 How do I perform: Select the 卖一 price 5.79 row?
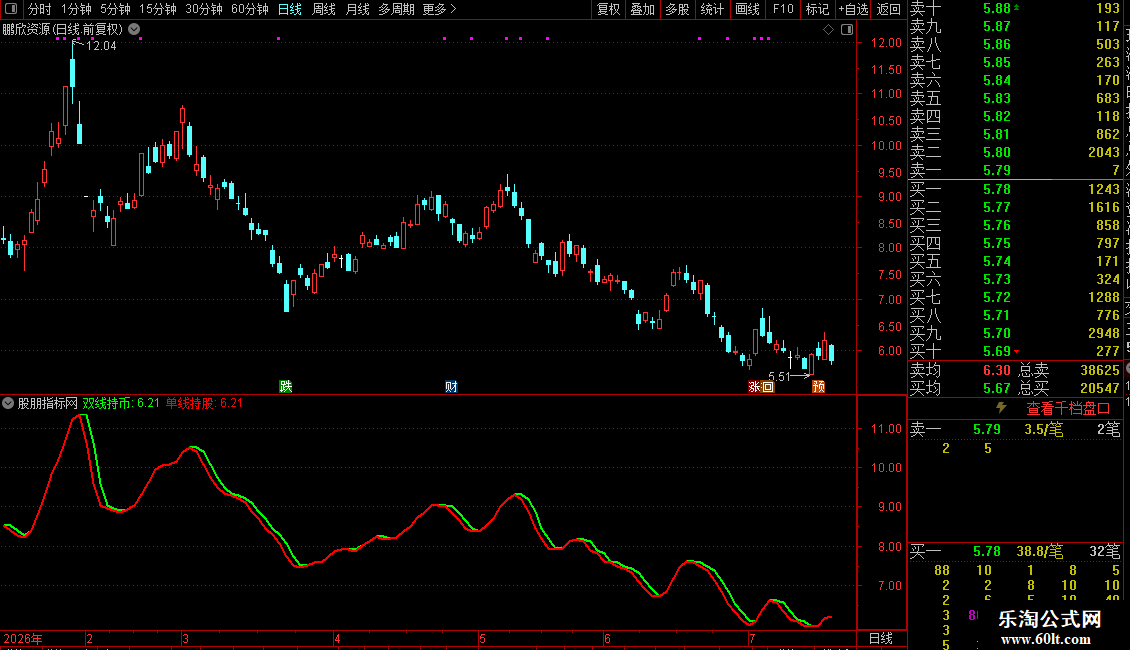[x=1015, y=170]
